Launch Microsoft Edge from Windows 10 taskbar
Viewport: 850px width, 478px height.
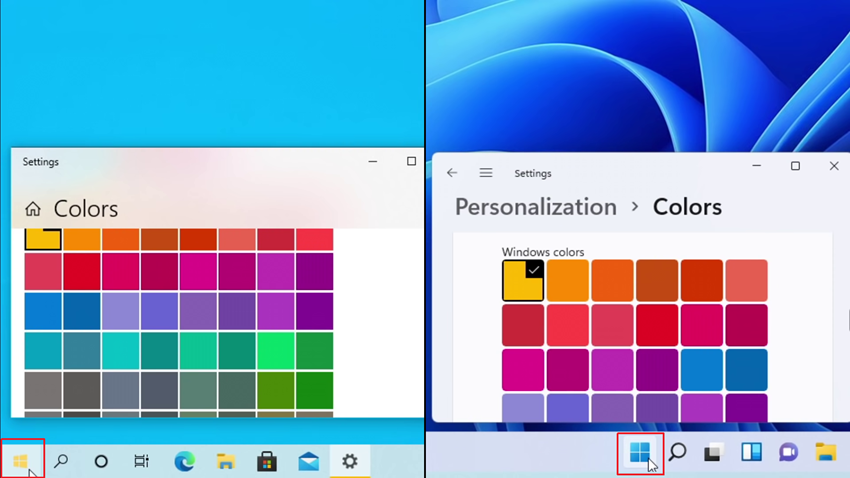point(184,461)
